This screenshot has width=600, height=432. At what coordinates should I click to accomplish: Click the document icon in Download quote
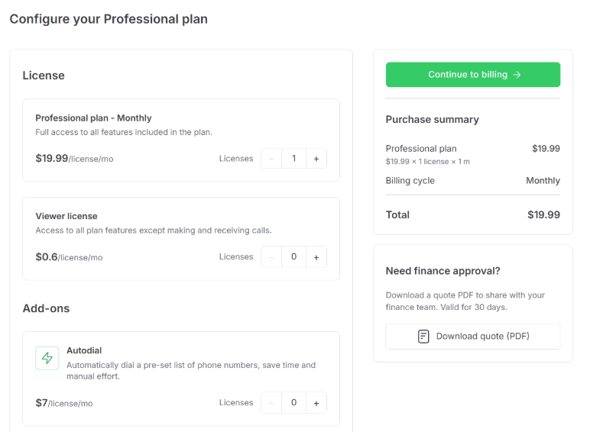coord(424,336)
